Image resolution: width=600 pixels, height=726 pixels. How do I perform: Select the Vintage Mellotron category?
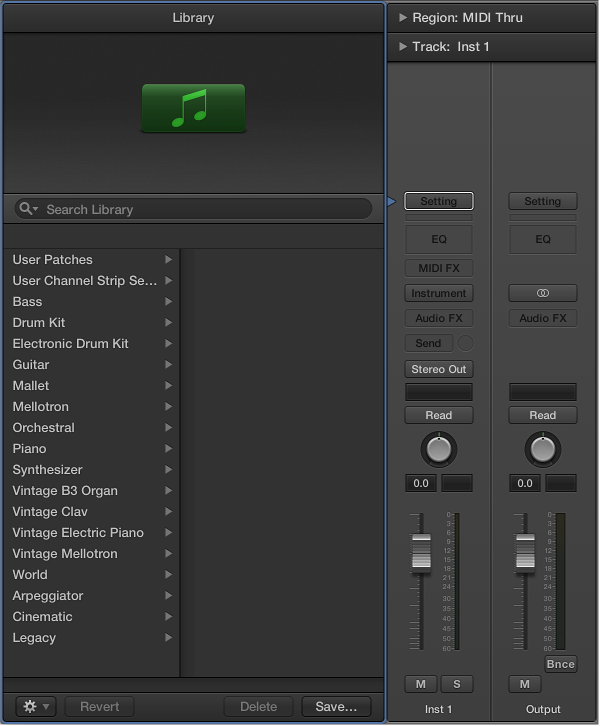coord(92,554)
